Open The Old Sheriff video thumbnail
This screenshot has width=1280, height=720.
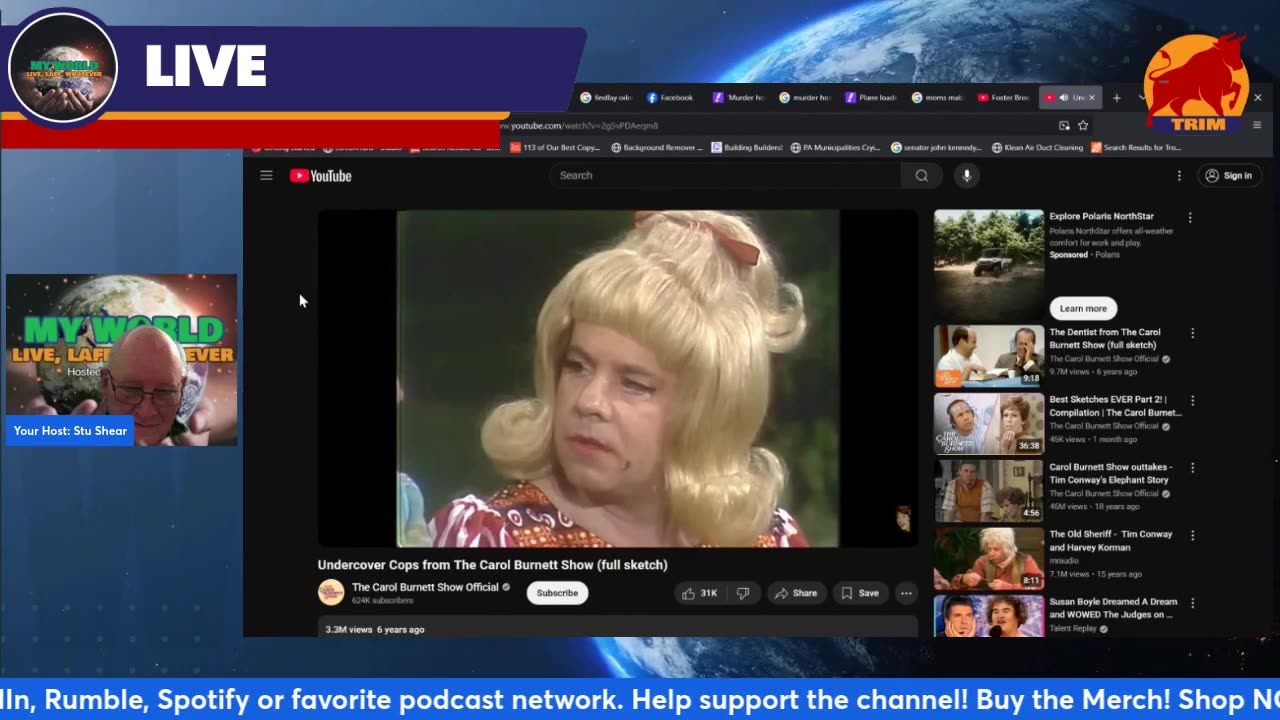[x=989, y=558]
